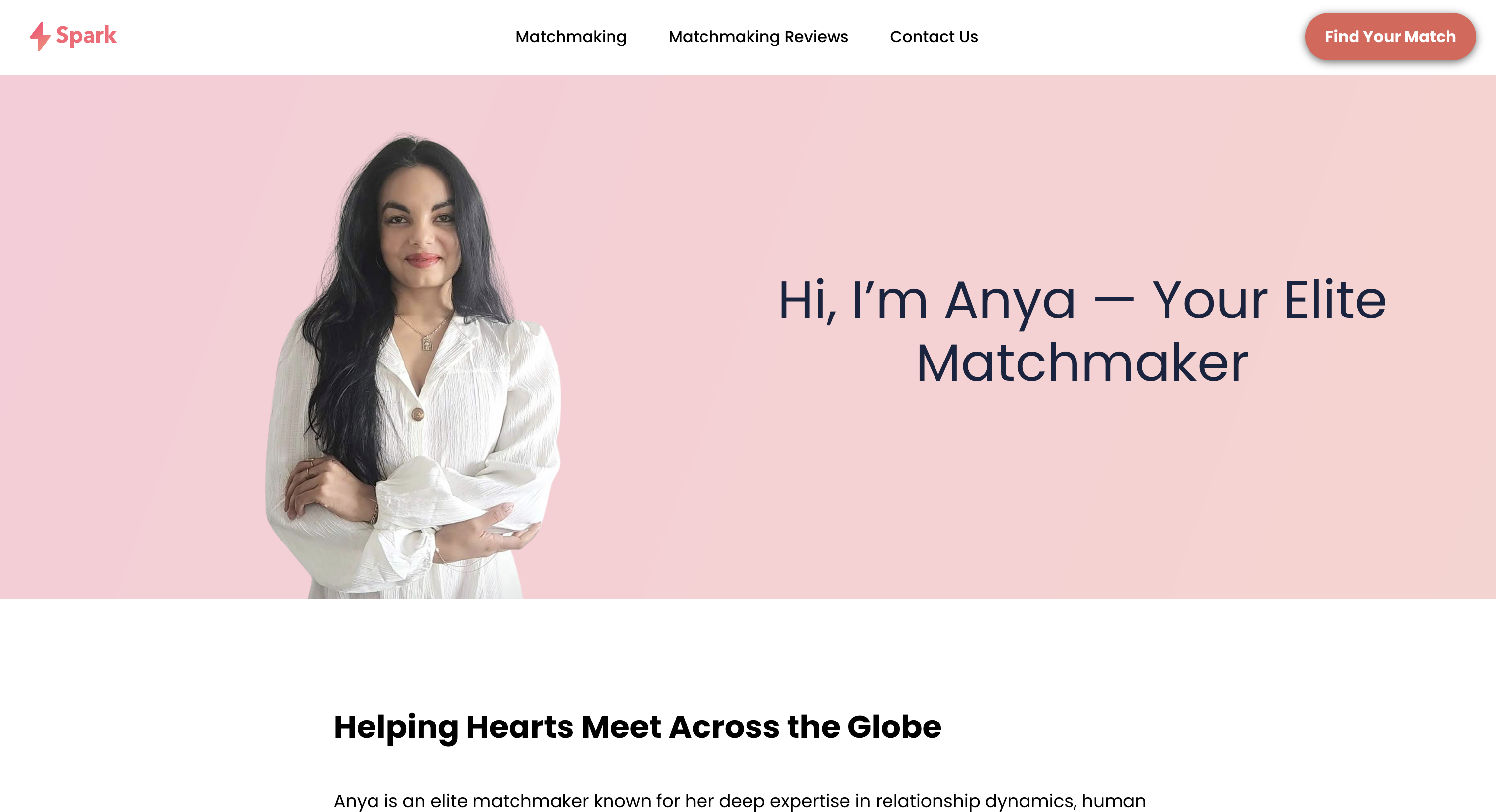Click the large "Matchmaker" word in hero
The image size is (1496, 812).
point(1082,363)
